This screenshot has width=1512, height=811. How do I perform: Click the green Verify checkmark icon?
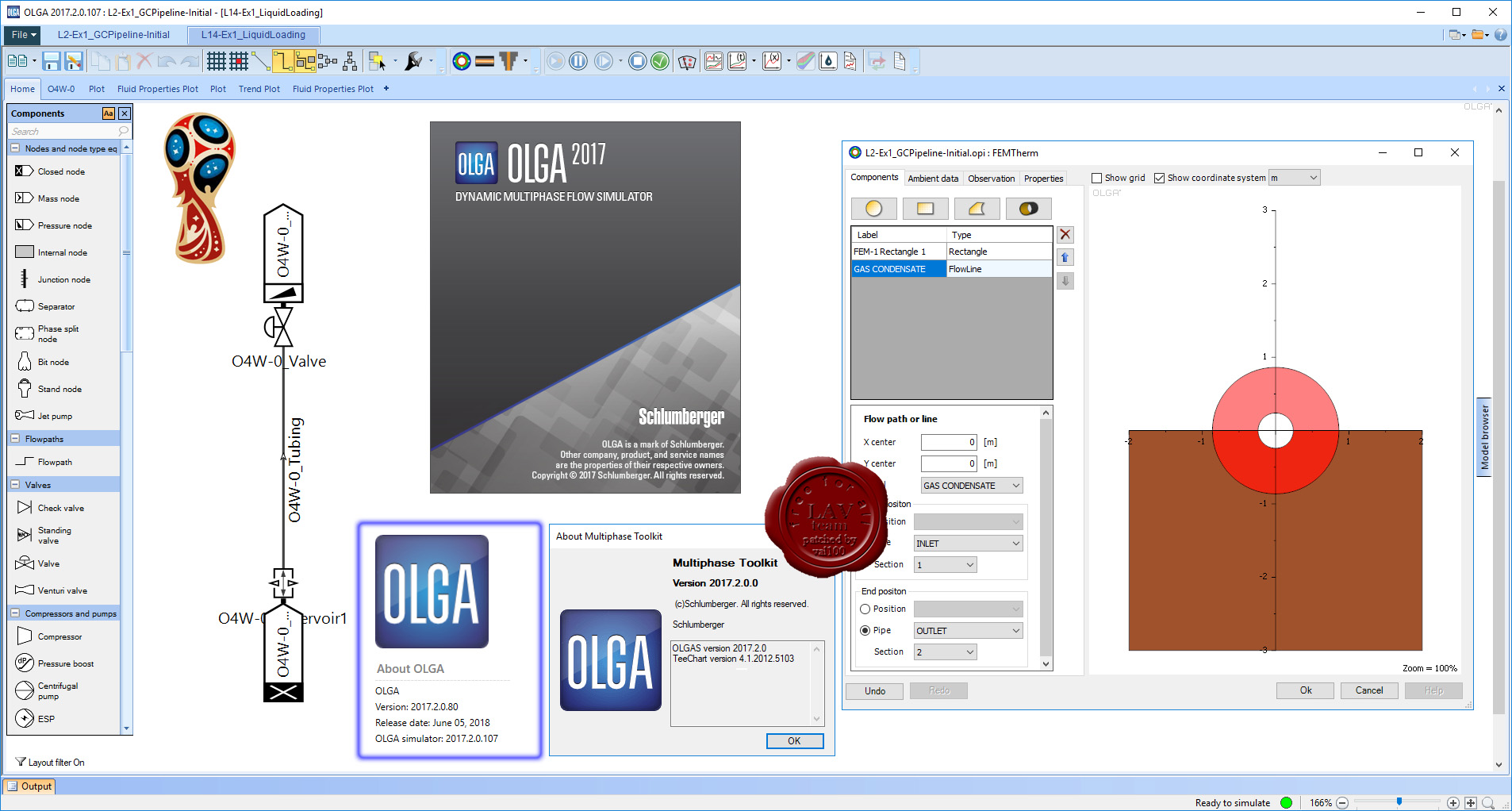click(660, 61)
